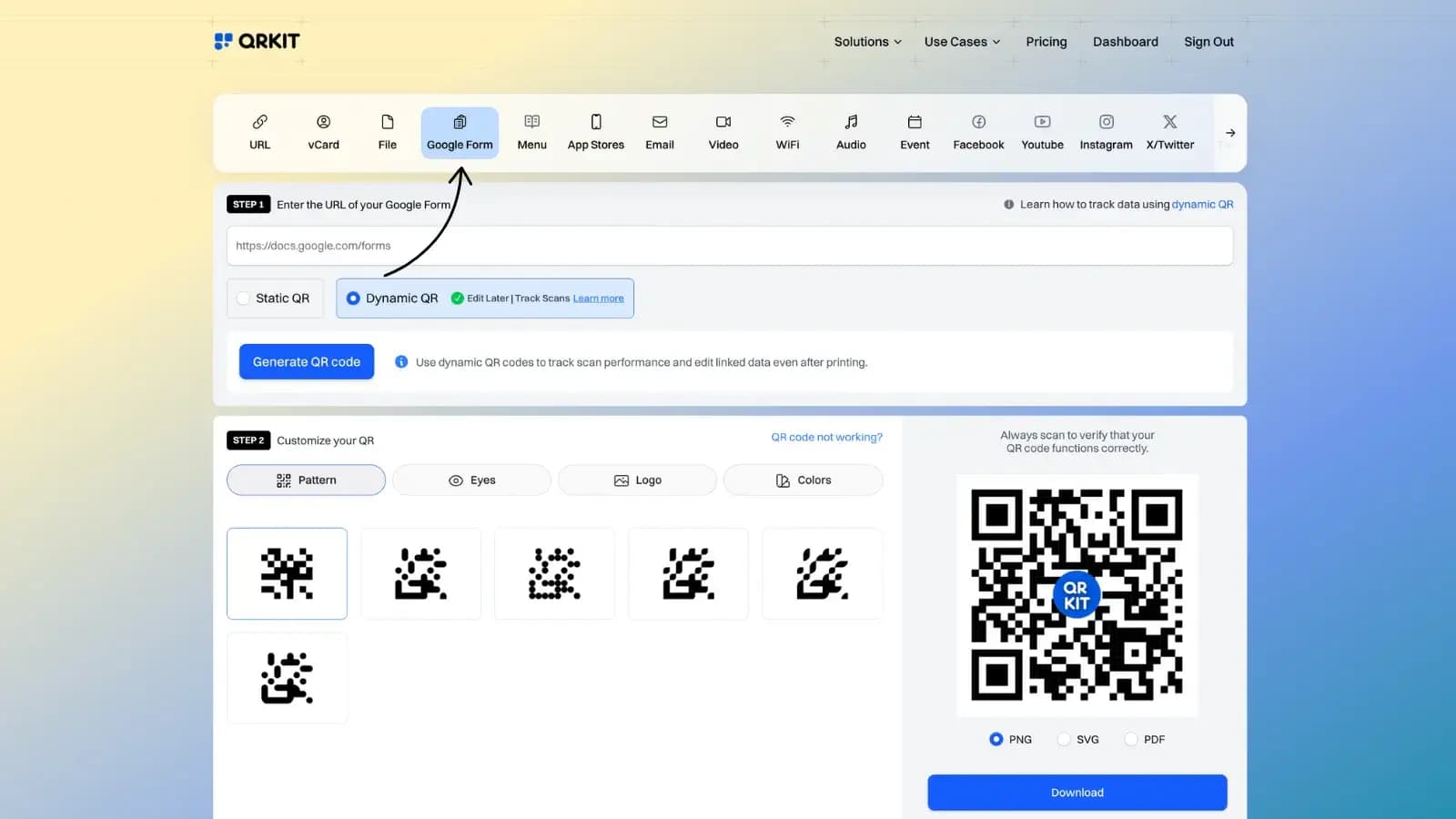
Task: Select the Email QR code type
Action: [x=659, y=132]
